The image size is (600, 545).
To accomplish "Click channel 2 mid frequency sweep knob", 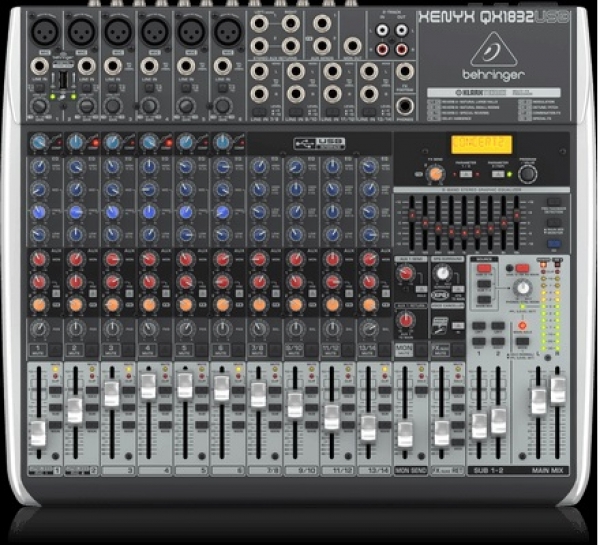I will pyautogui.click(x=76, y=212).
